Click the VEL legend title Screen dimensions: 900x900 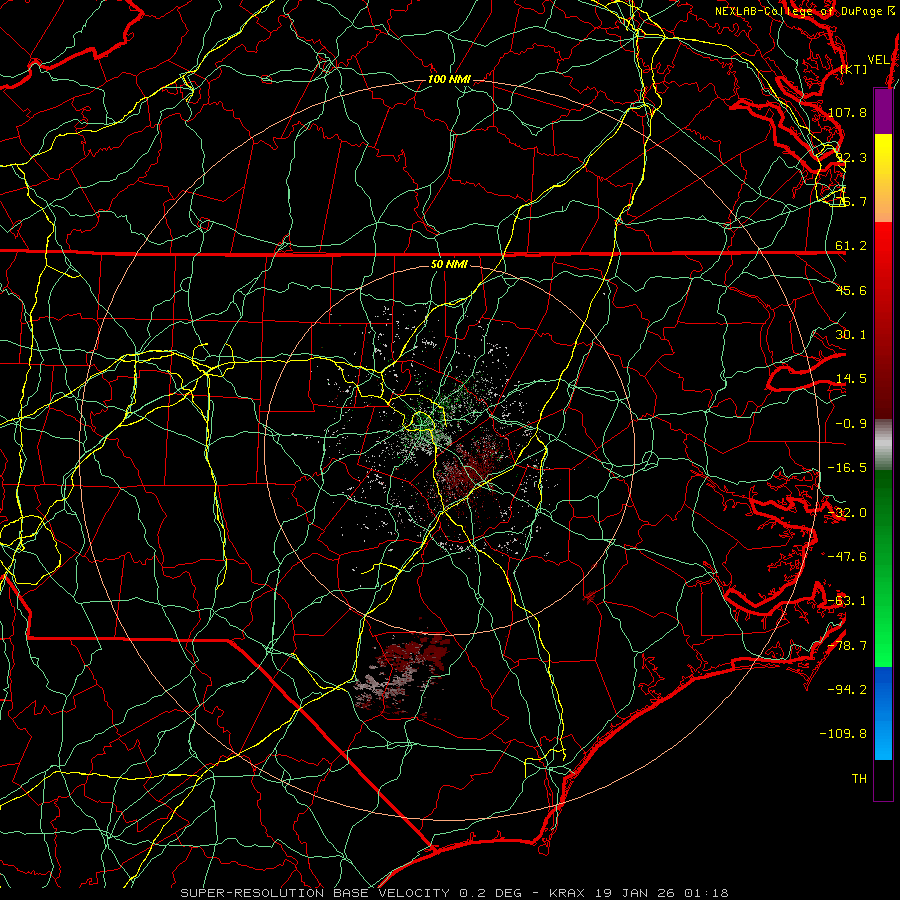point(878,59)
